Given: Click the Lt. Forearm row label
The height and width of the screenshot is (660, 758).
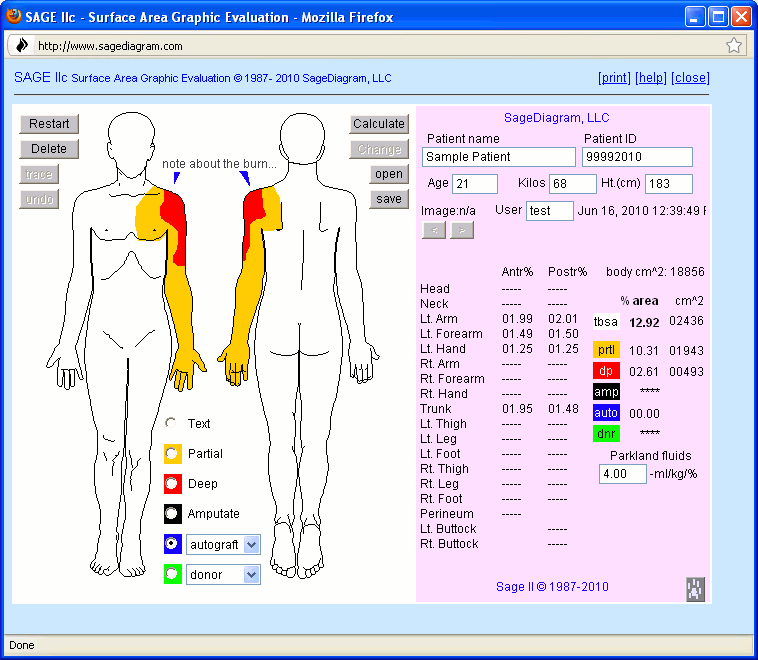Looking at the screenshot, I should [x=451, y=334].
